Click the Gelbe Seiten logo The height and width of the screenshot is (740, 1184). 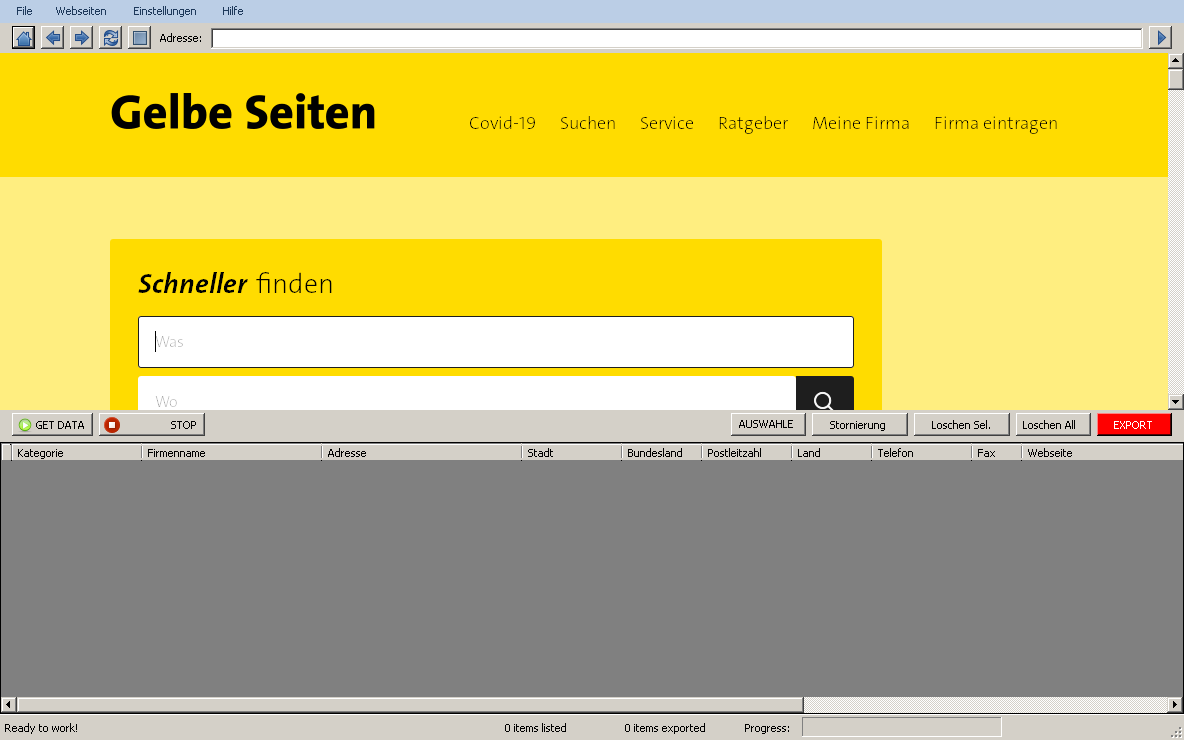point(243,113)
